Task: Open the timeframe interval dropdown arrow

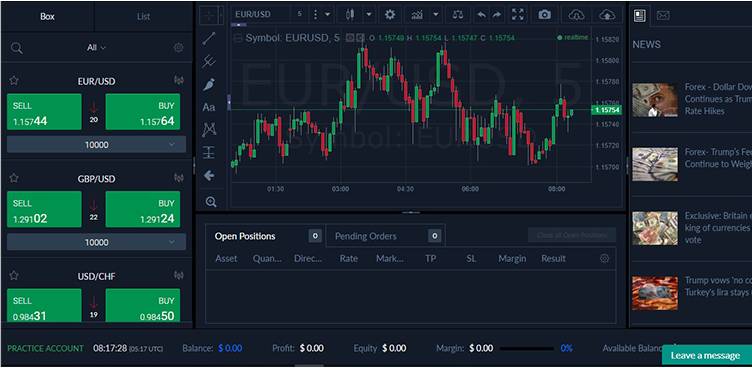Action: coord(328,15)
